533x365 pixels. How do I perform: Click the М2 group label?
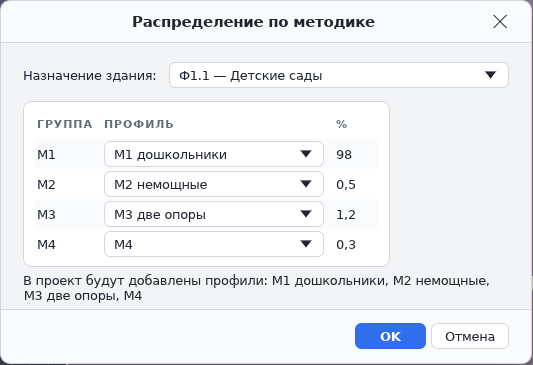[x=46, y=185]
